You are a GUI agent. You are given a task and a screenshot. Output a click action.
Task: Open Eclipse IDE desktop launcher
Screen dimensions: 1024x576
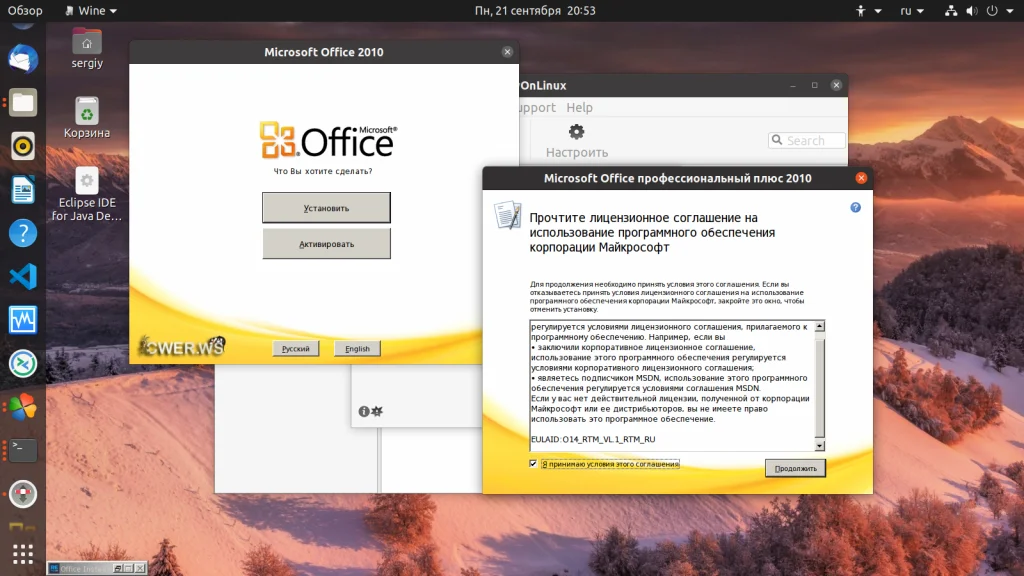pyautogui.click(x=87, y=194)
